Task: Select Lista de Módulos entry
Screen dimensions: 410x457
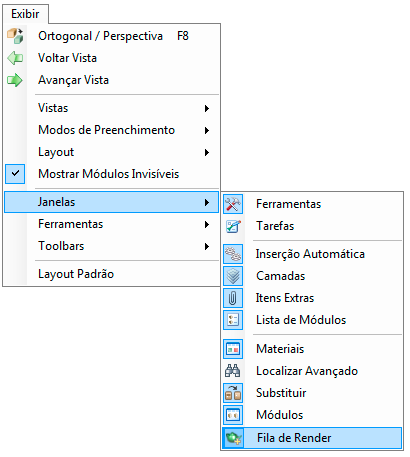Action: [312, 320]
